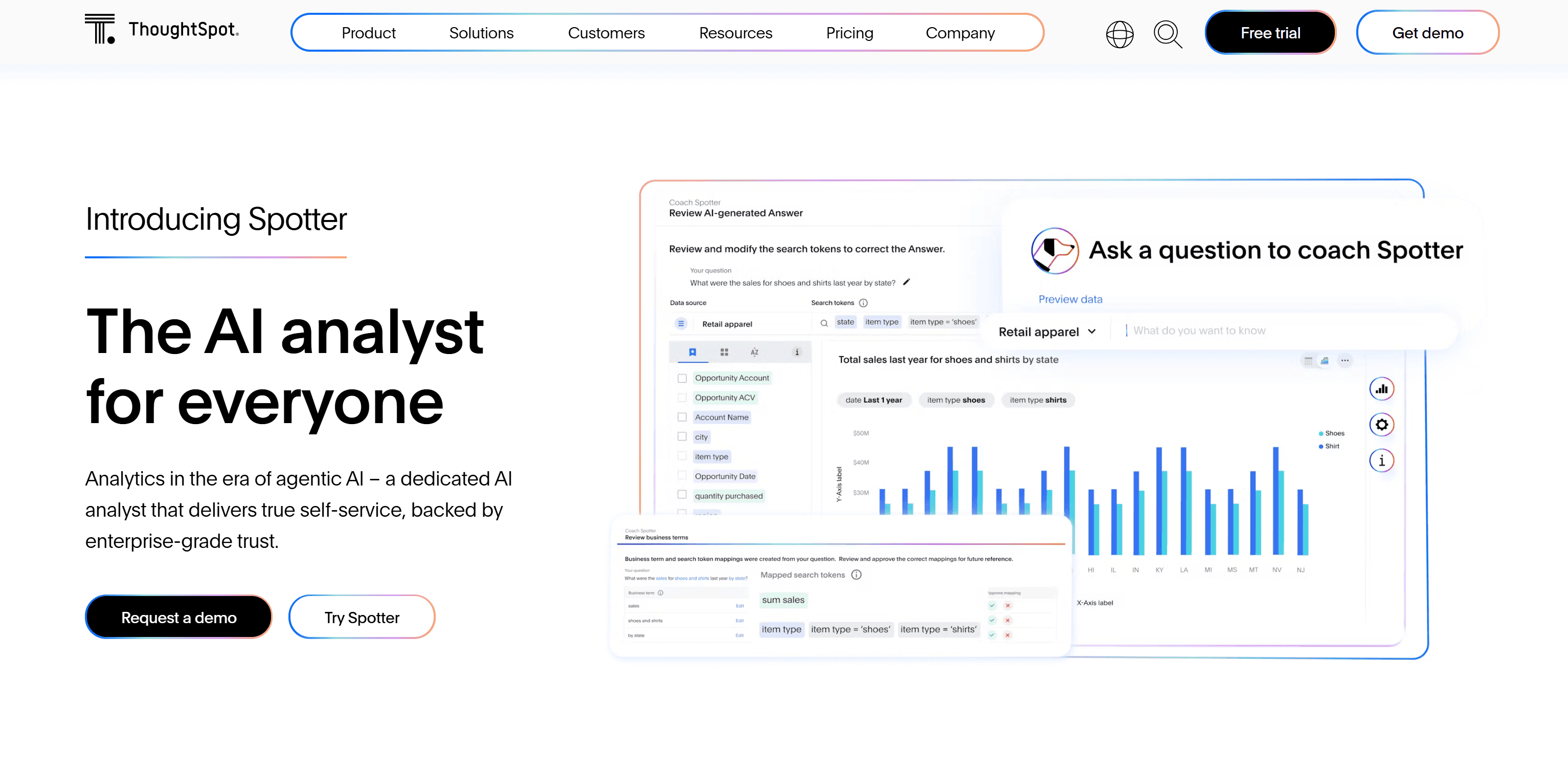Click Search tokens info icon
The width and height of the screenshot is (1568, 771).
[x=863, y=303]
